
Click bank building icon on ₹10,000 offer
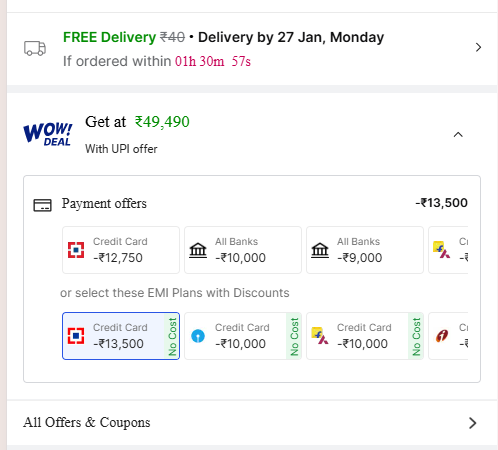198,250
